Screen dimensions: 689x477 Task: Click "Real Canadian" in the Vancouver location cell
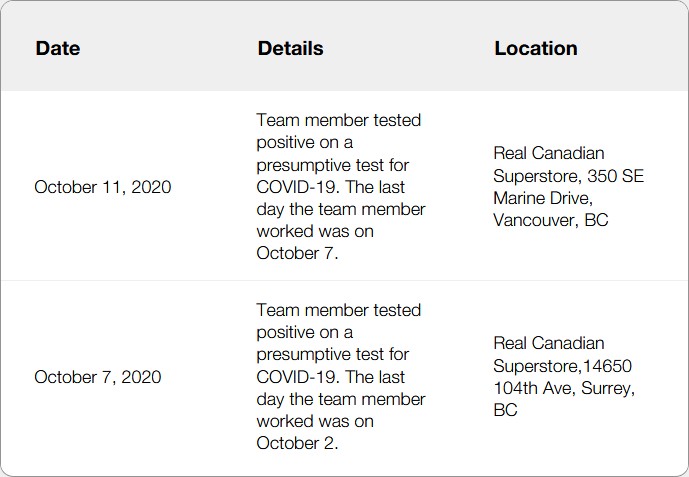click(x=548, y=154)
